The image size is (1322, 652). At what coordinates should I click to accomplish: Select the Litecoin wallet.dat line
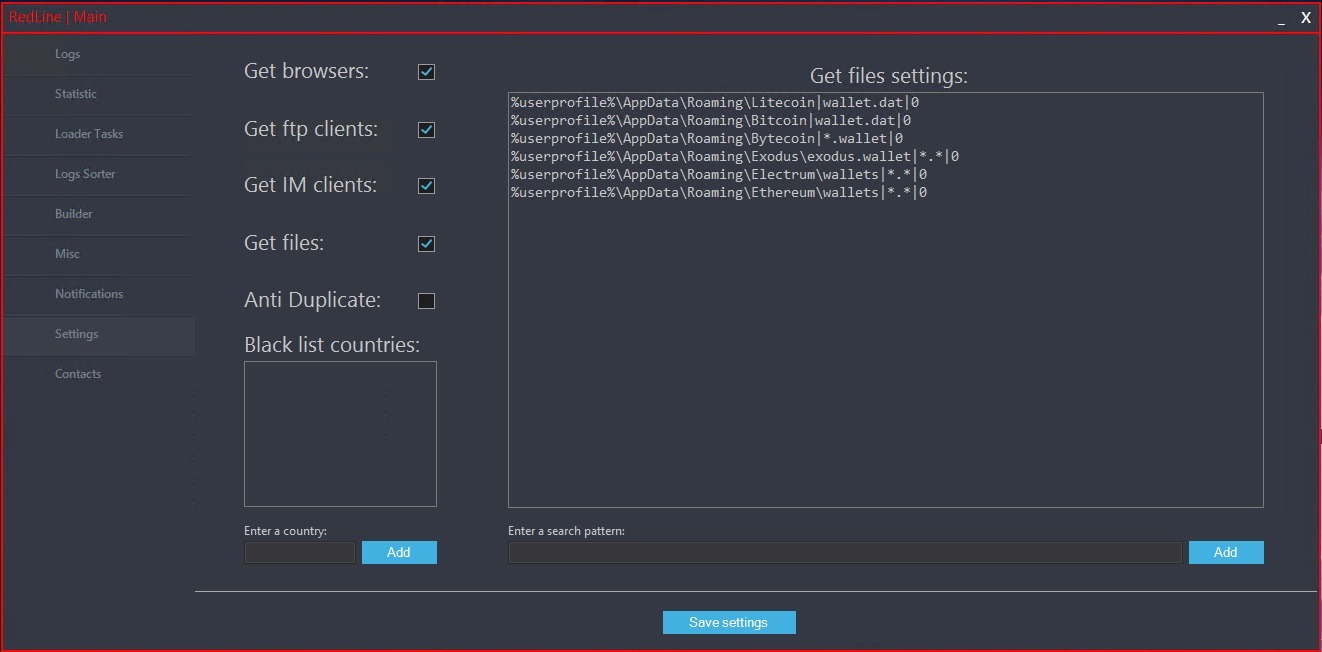[x=715, y=102]
